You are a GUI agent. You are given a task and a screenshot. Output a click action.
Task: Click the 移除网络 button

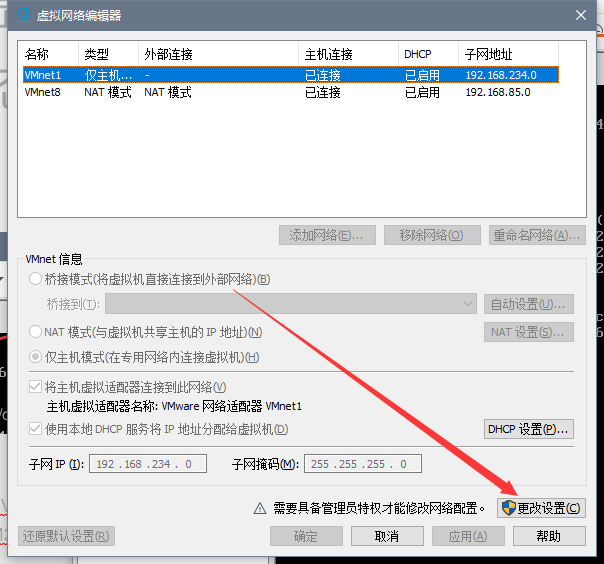(x=432, y=235)
